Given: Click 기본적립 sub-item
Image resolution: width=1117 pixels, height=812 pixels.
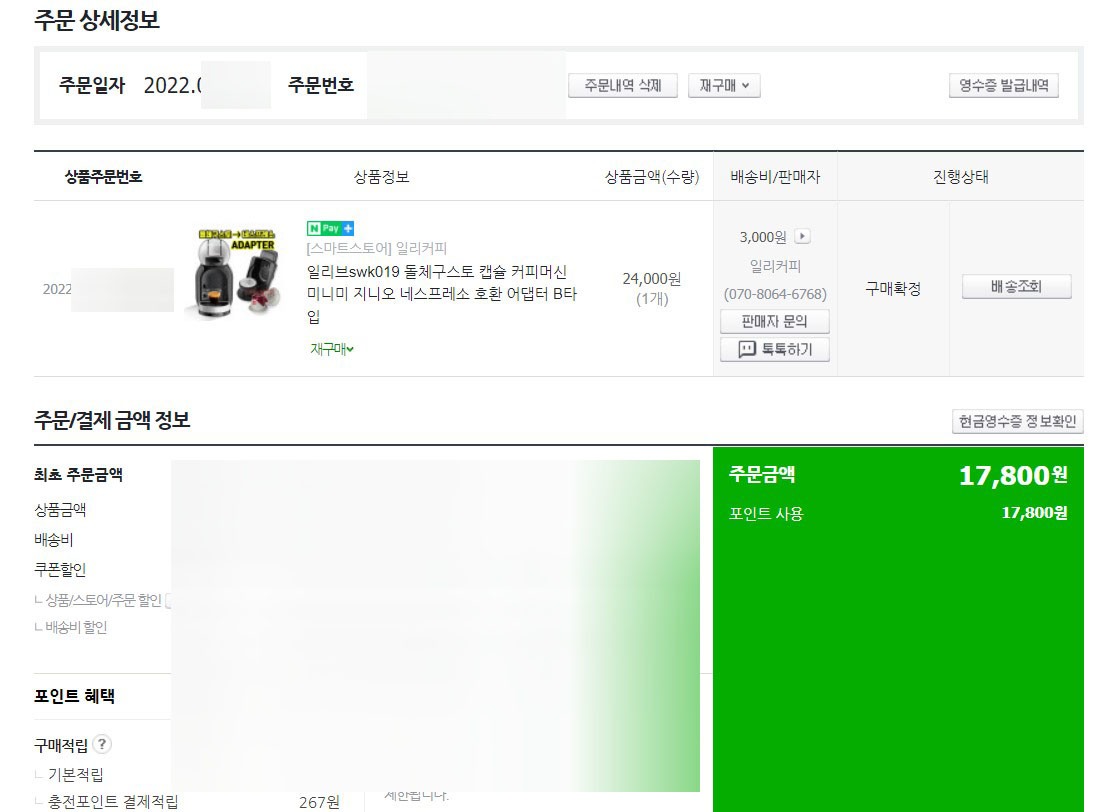Looking at the screenshot, I should [x=70, y=774].
